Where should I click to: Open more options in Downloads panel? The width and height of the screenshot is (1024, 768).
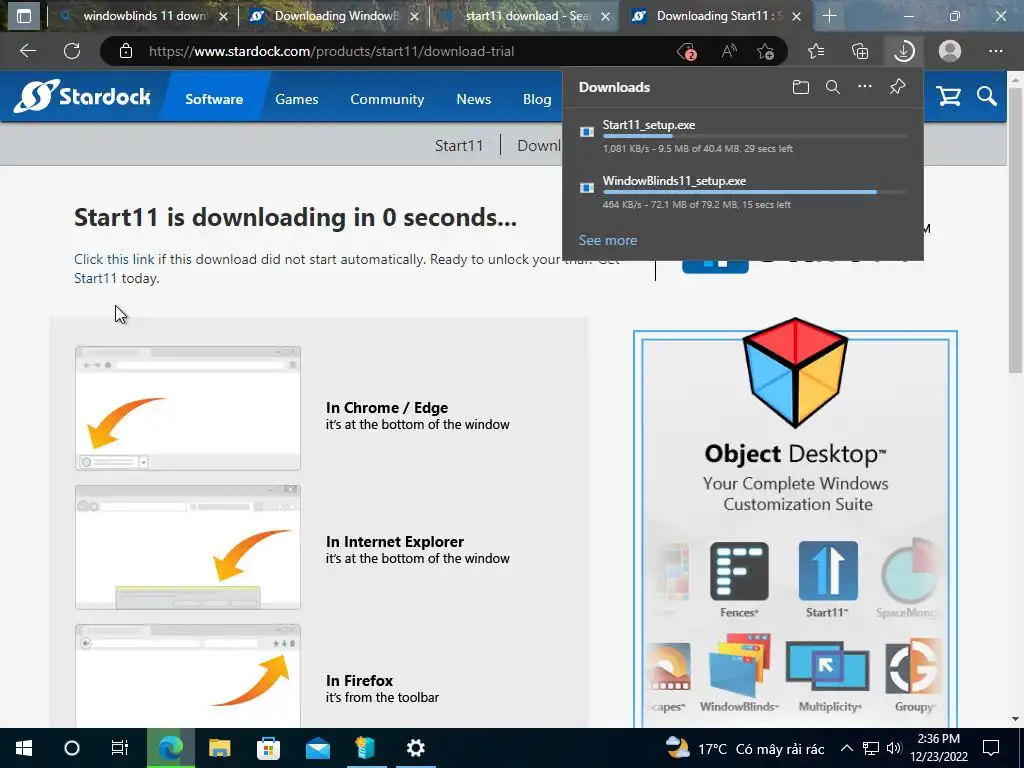[865, 86]
